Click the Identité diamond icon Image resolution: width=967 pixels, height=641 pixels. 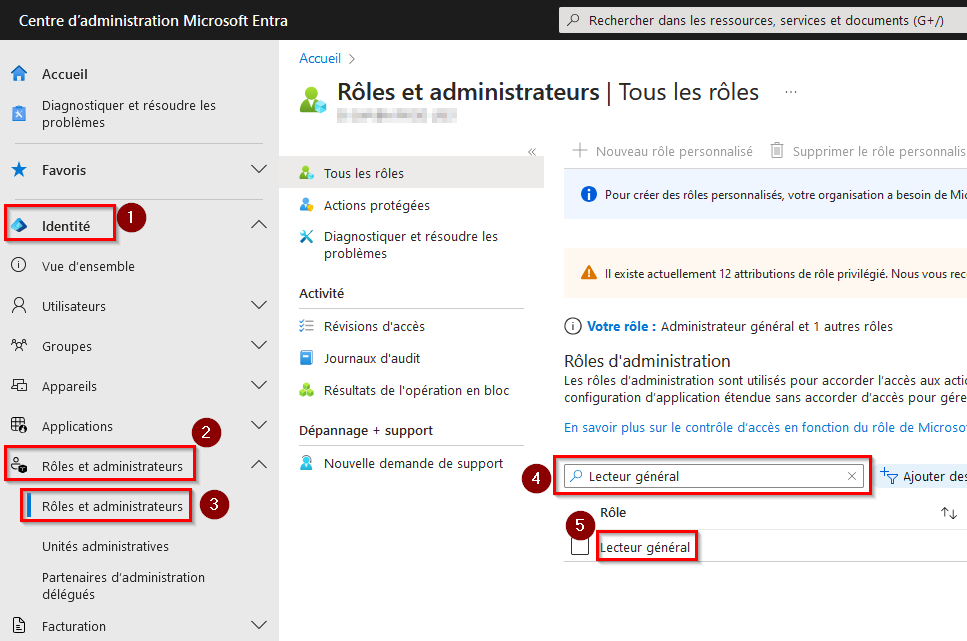(x=19, y=226)
